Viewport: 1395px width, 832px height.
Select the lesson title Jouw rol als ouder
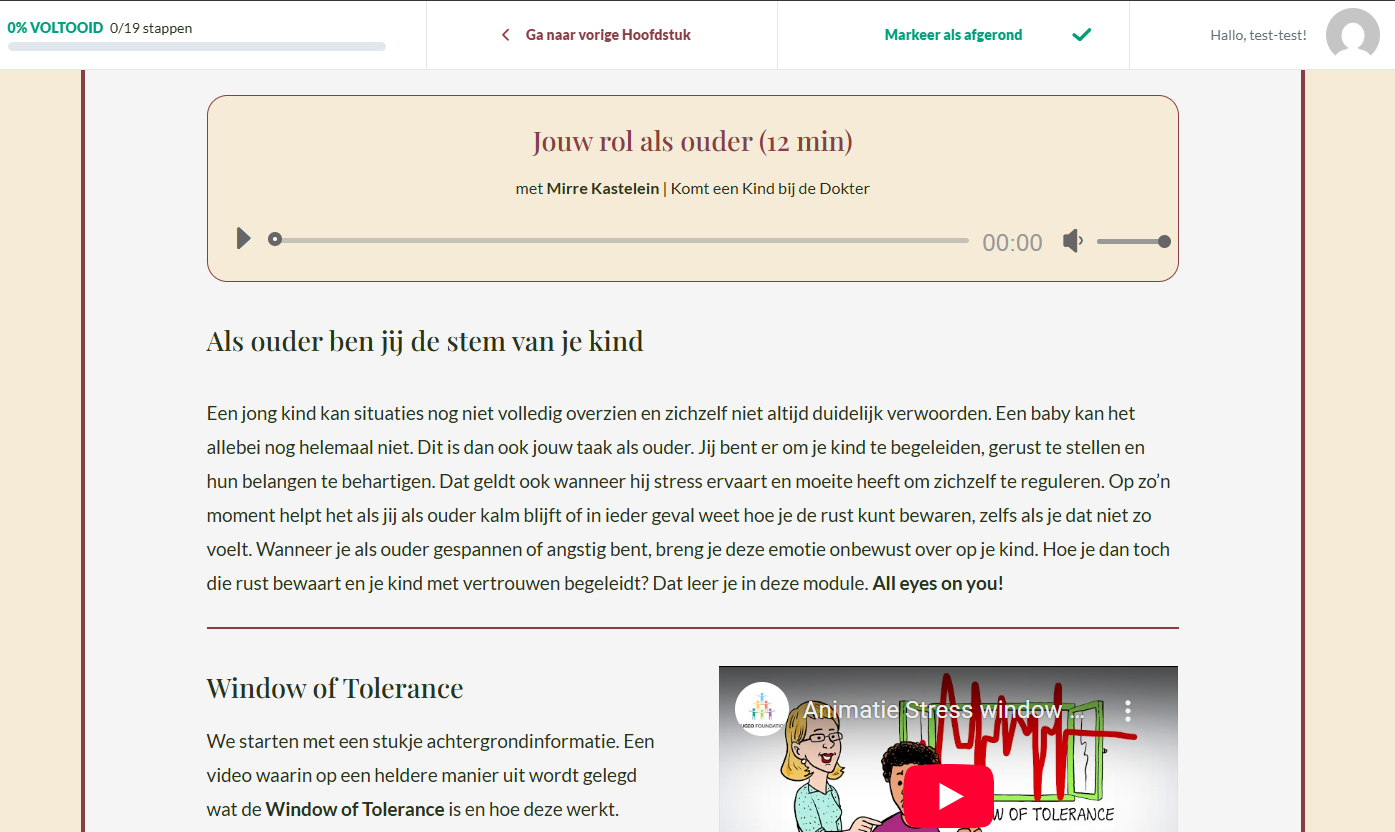(x=692, y=140)
